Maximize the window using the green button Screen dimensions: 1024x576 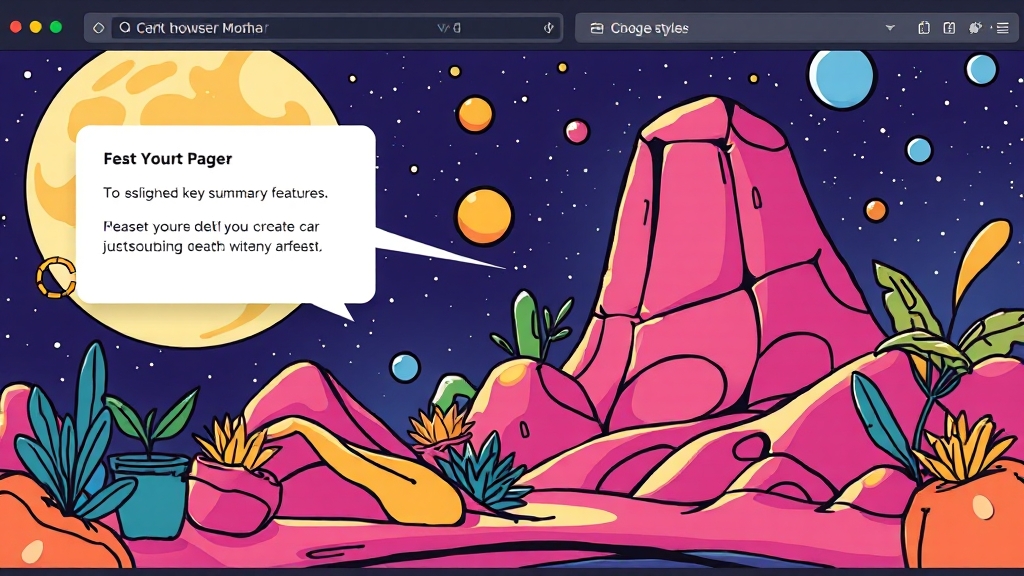(56, 27)
